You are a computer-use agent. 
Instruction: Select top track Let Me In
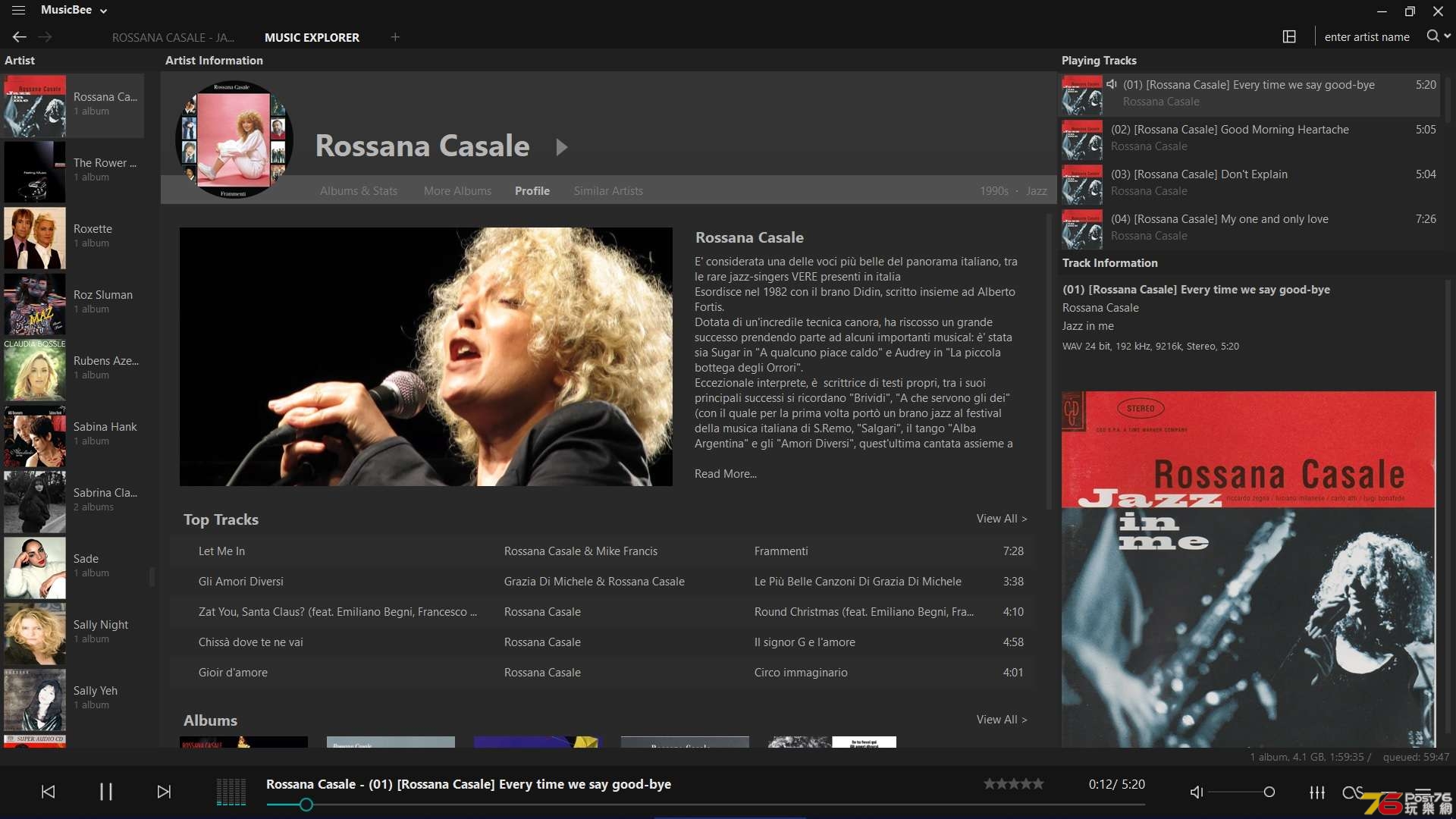point(603,551)
